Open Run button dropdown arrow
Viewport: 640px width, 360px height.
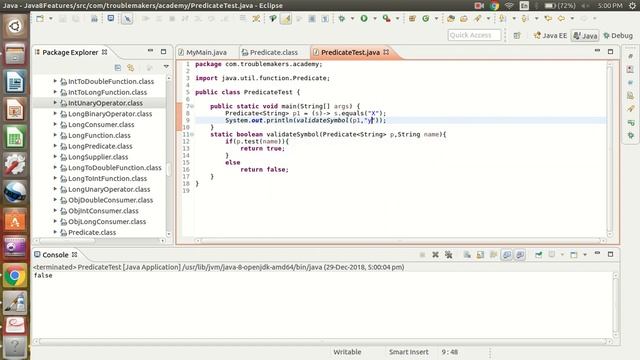(x=375, y=19)
